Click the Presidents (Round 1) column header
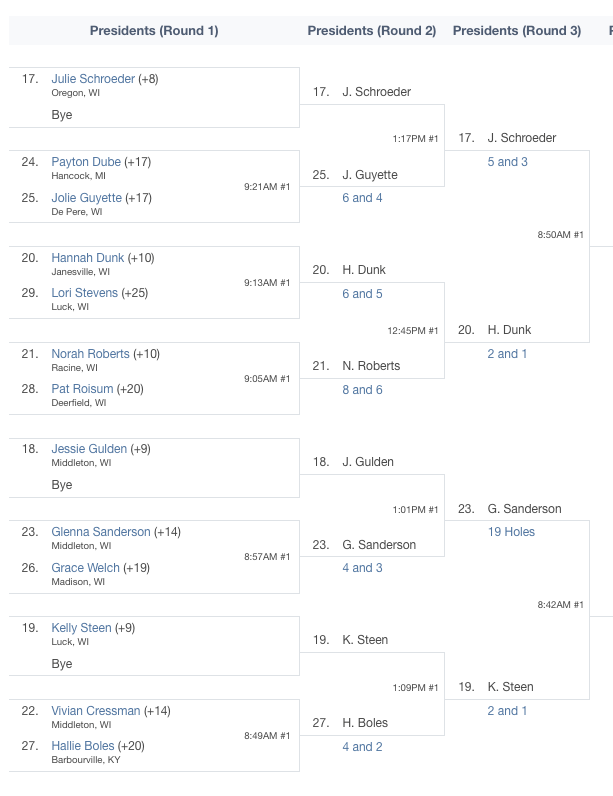Screen dimensions: 613x796 (154, 30)
